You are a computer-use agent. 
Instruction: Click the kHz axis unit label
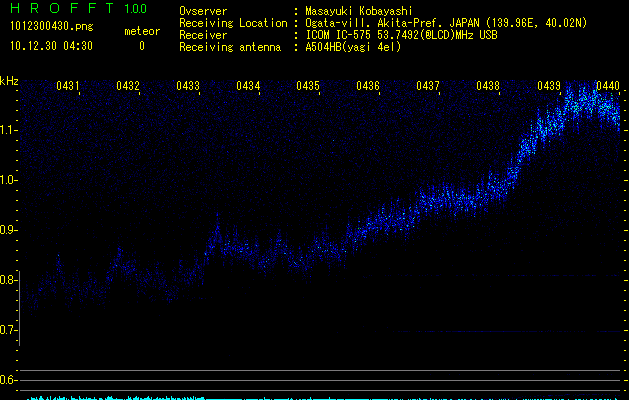tap(10, 81)
